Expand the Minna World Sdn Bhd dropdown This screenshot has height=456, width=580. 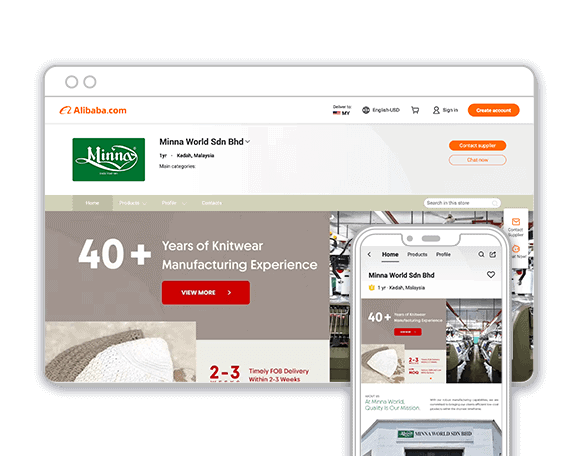coord(247,142)
